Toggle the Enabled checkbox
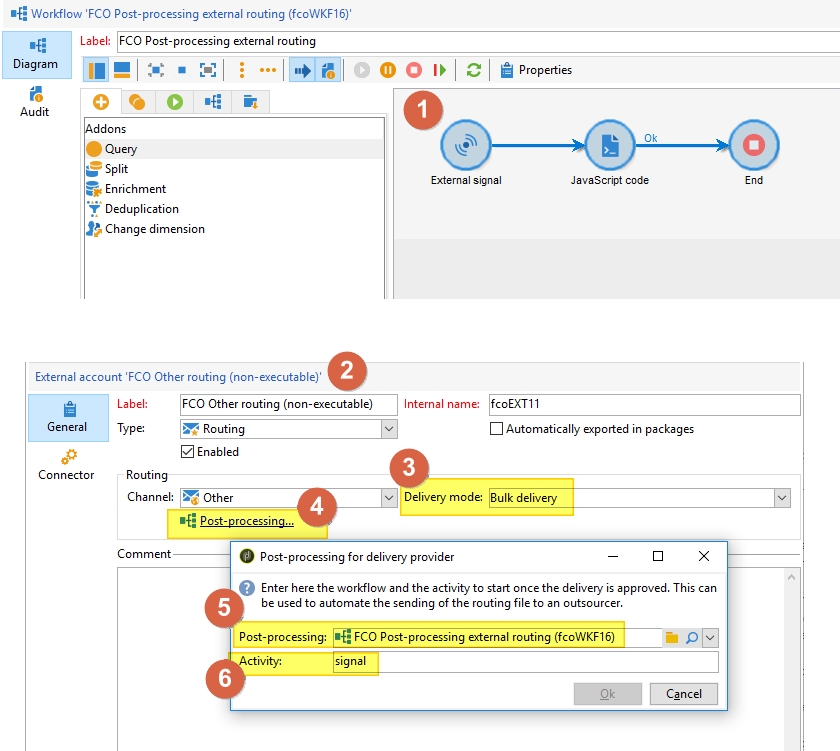 tap(187, 451)
